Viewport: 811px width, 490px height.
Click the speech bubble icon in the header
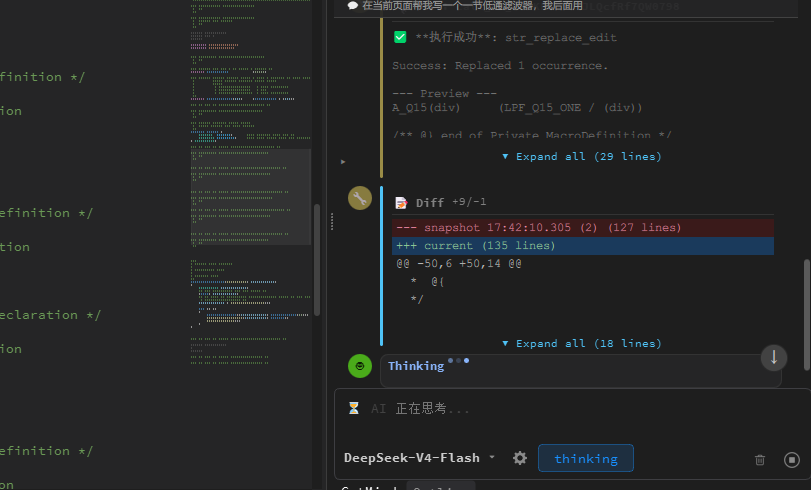353,6
